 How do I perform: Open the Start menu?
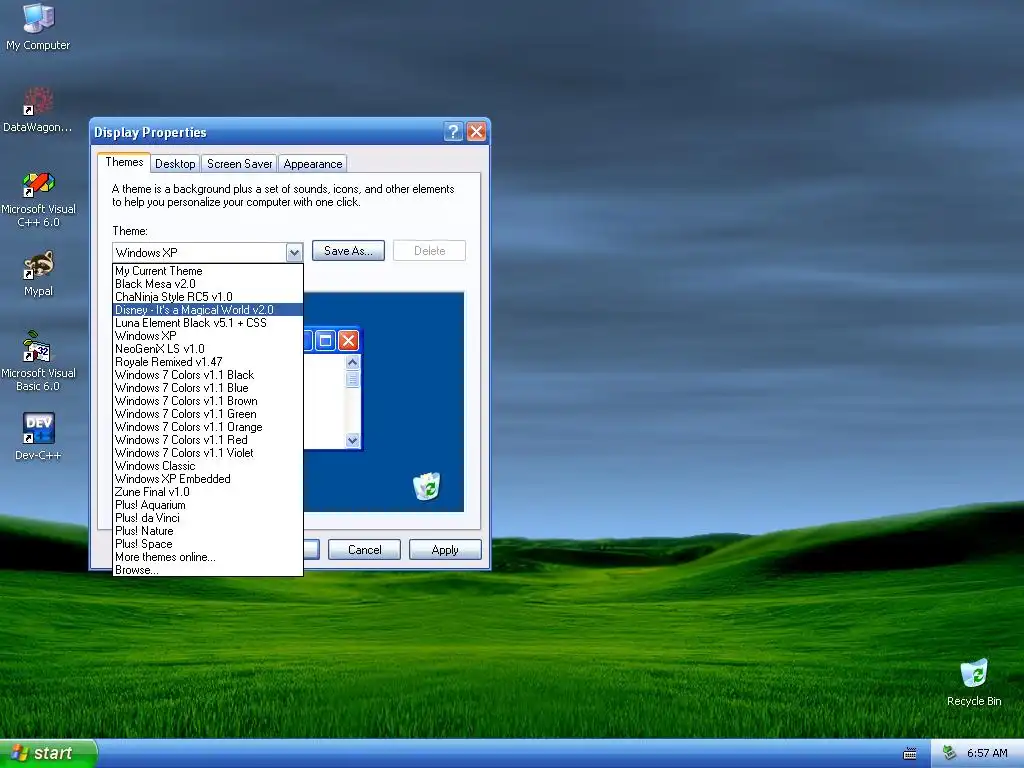coord(48,753)
